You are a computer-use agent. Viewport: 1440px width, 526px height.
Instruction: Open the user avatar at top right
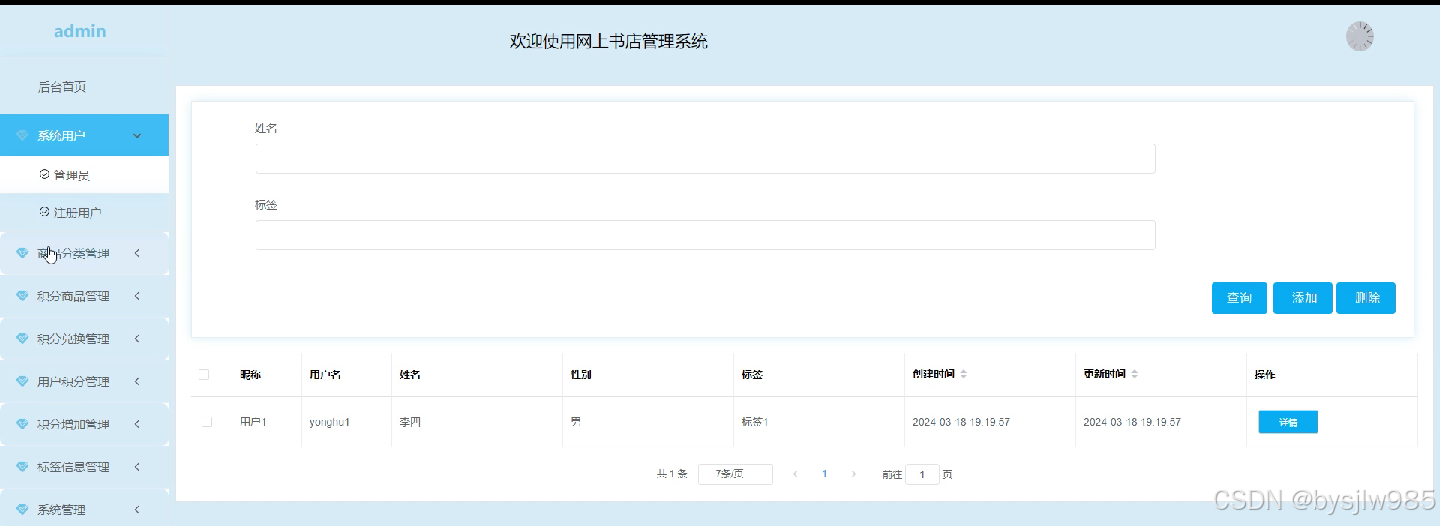[x=1360, y=37]
